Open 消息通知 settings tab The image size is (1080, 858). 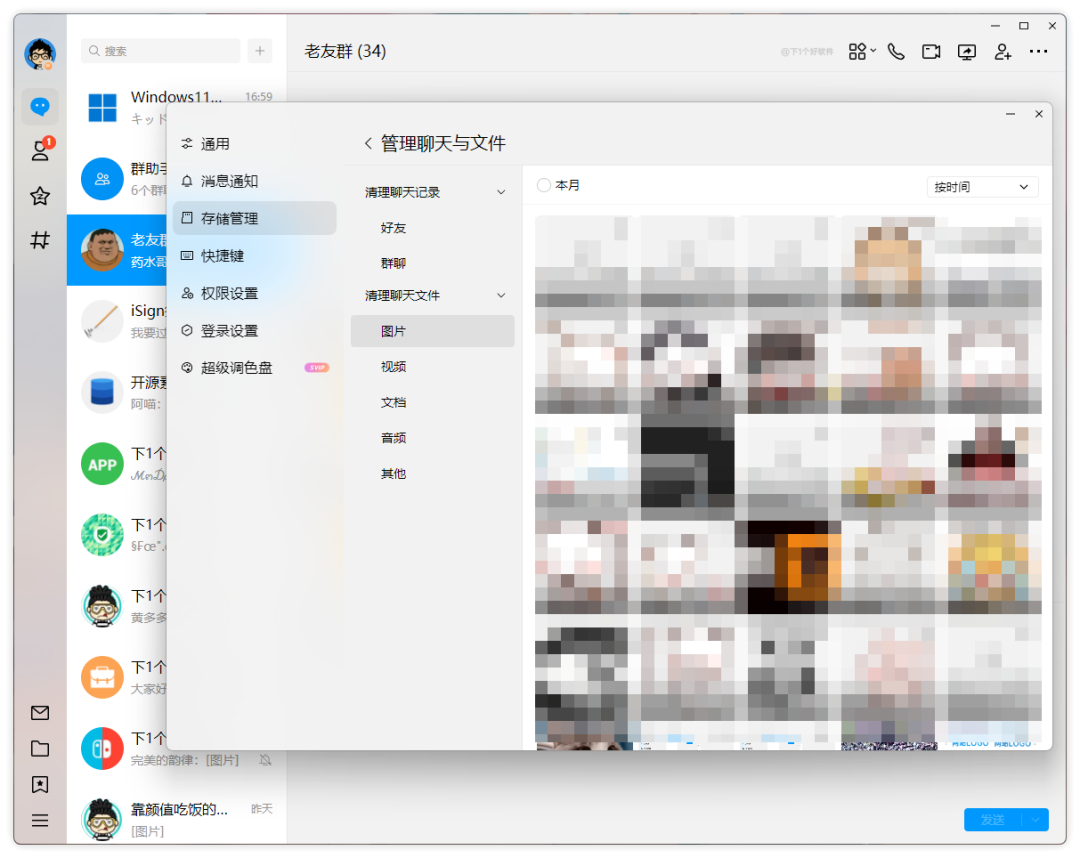254,180
